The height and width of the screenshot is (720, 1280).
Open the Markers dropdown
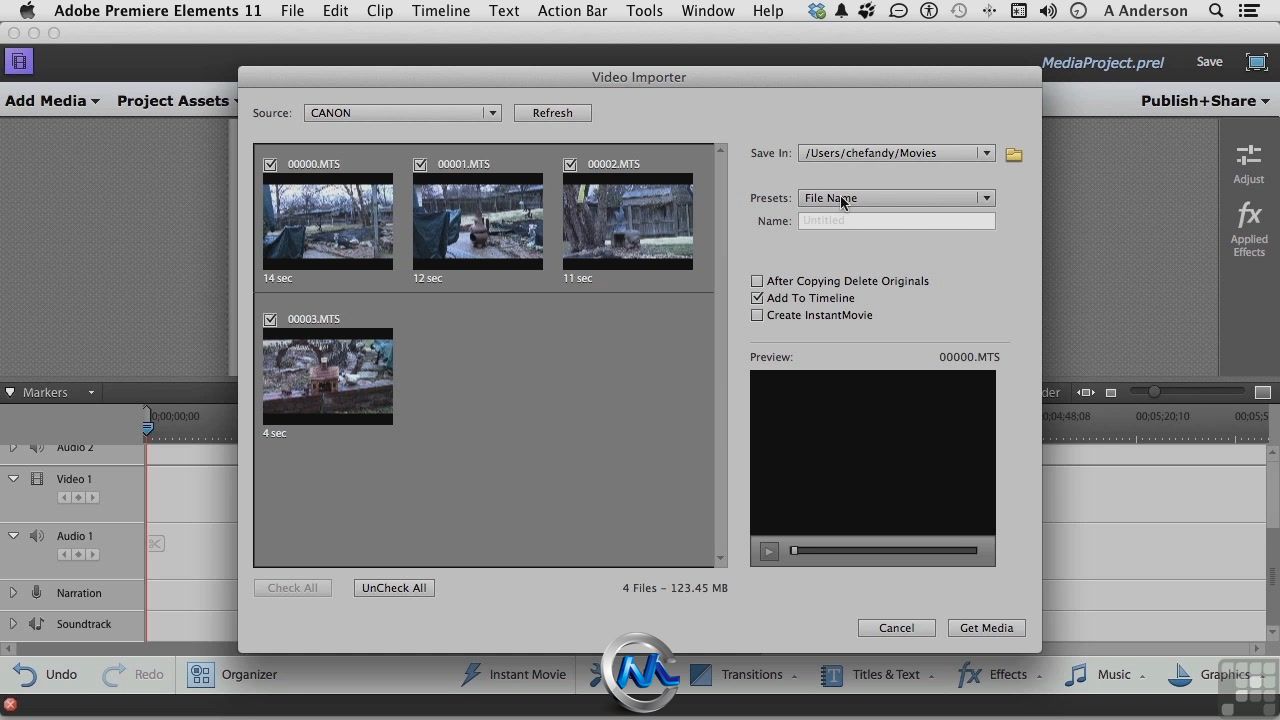tap(91, 393)
